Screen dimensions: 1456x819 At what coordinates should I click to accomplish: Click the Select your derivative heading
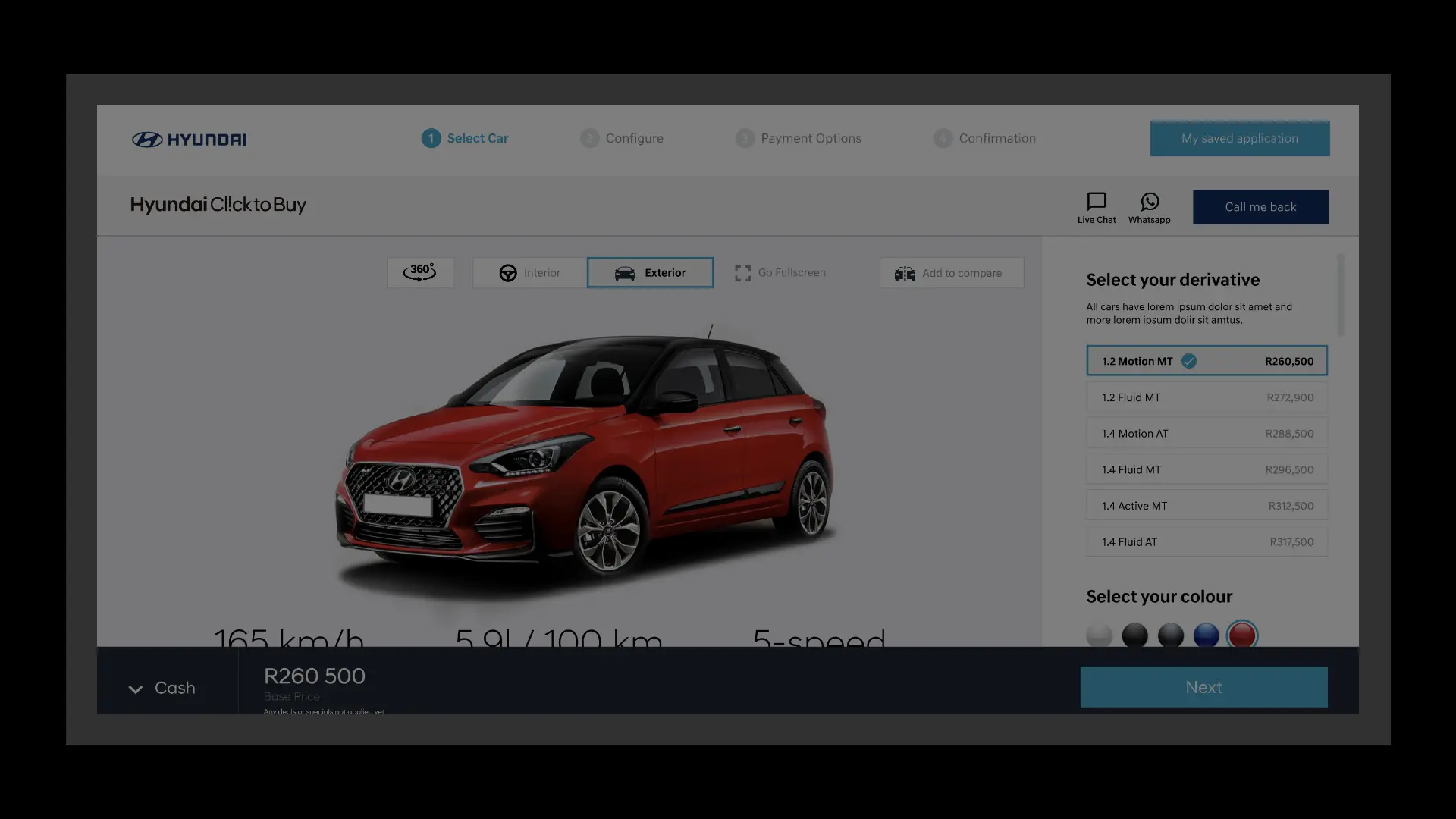1172,280
